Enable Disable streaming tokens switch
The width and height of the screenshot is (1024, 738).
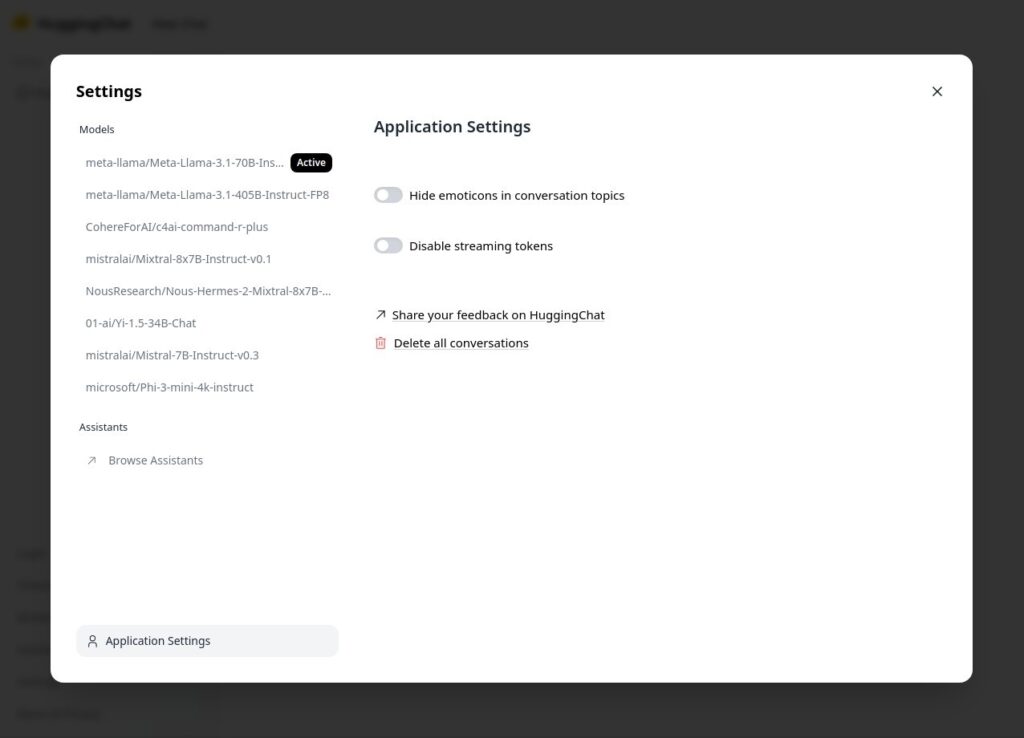(x=388, y=246)
